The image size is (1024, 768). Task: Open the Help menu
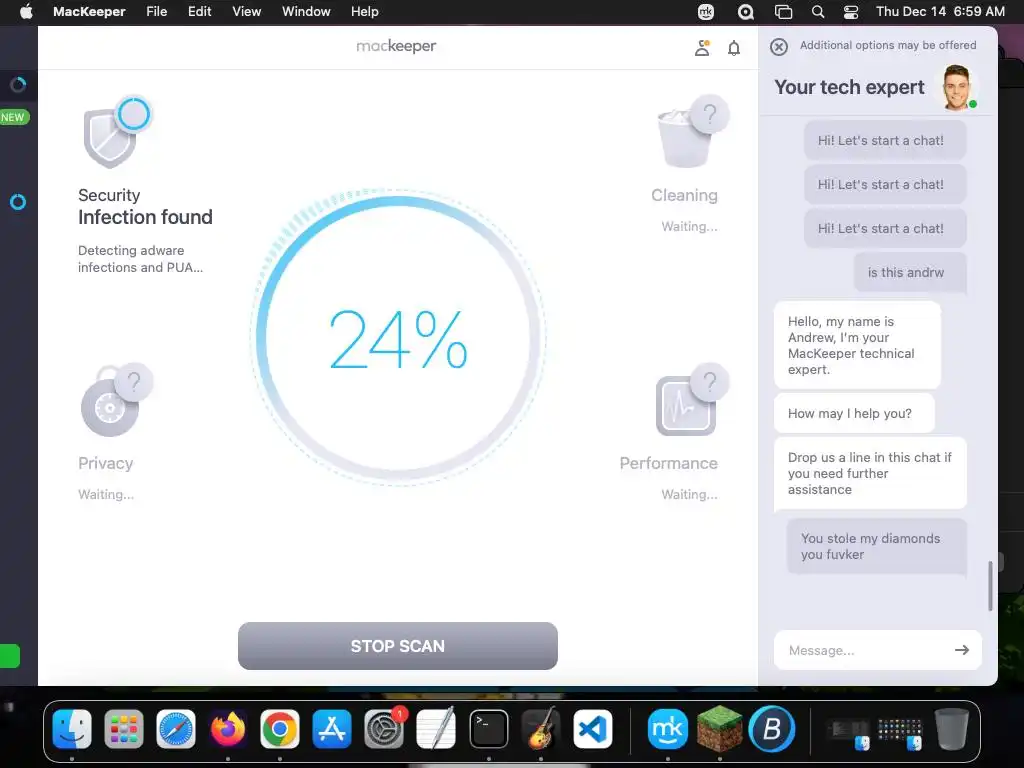tap(364, 11)
